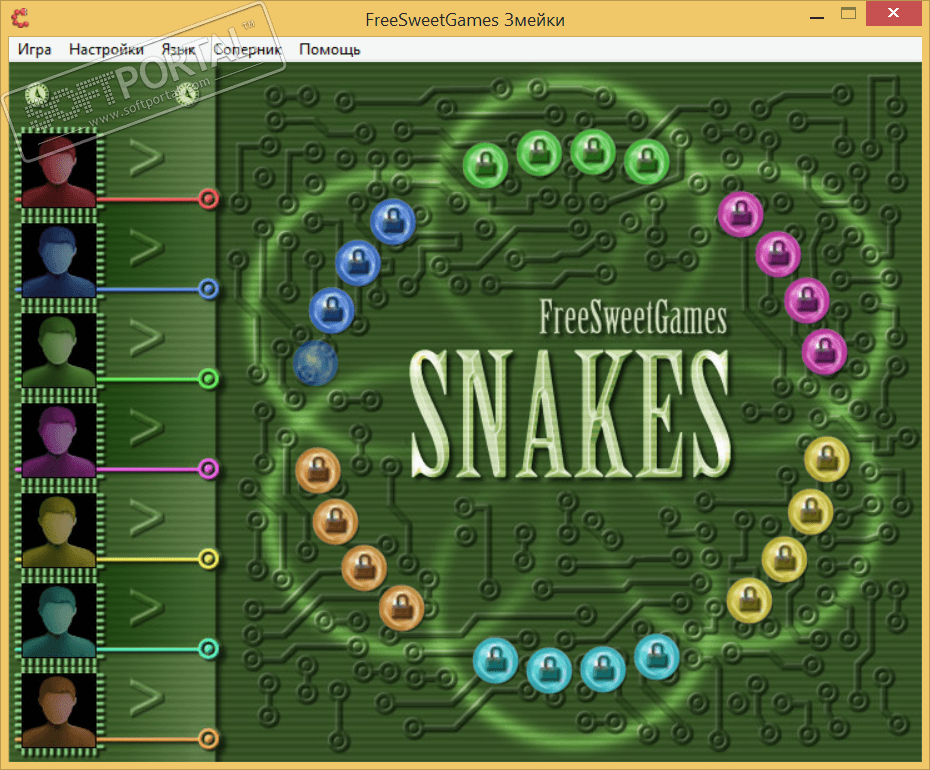The width and height of the screenshot is (930, 770).
Task: Toggle the yellow ring connector
Action: pyautogui.click(x=208, y=559)
